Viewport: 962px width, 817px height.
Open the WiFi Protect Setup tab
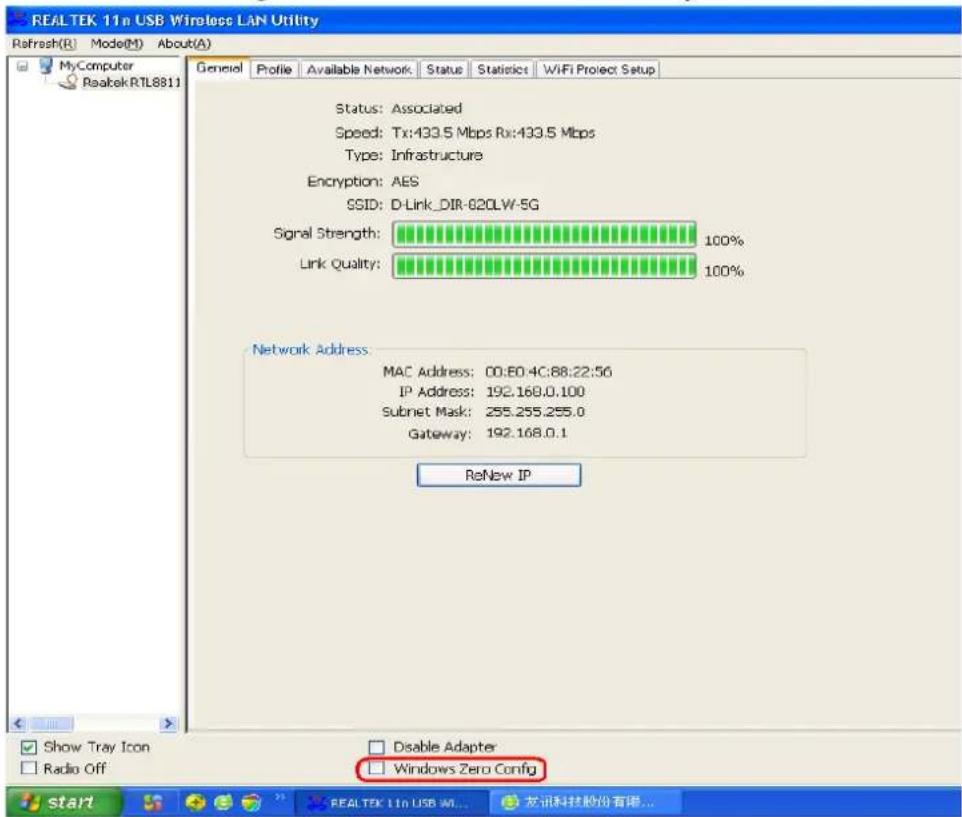pos(599,69)
